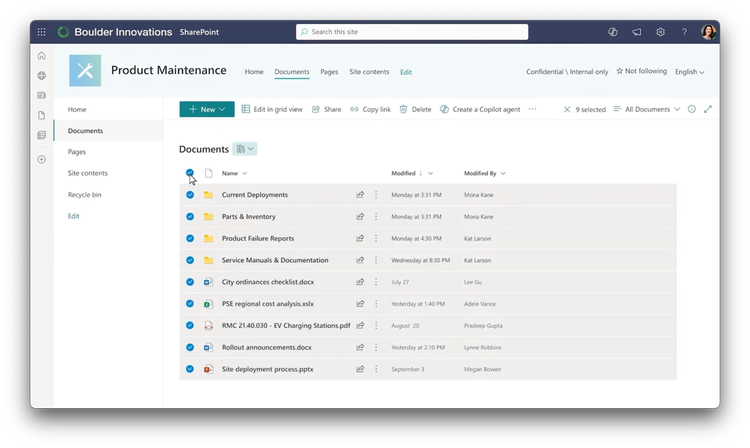Expand content to full screen icon
The width and height of the screenshot is (750, 448).
point(708,109)
